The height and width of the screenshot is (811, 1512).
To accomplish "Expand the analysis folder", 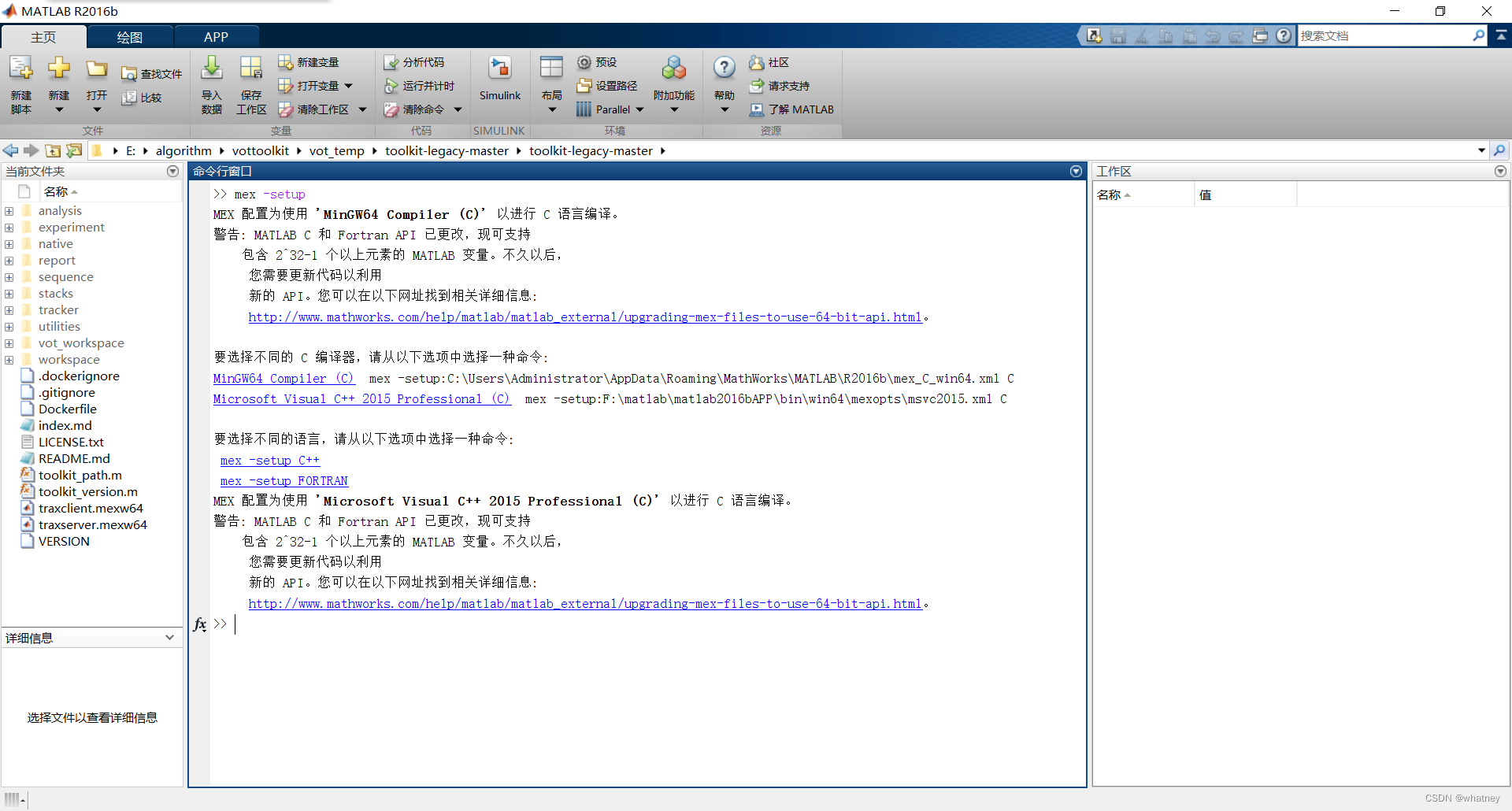I will 9,211.
